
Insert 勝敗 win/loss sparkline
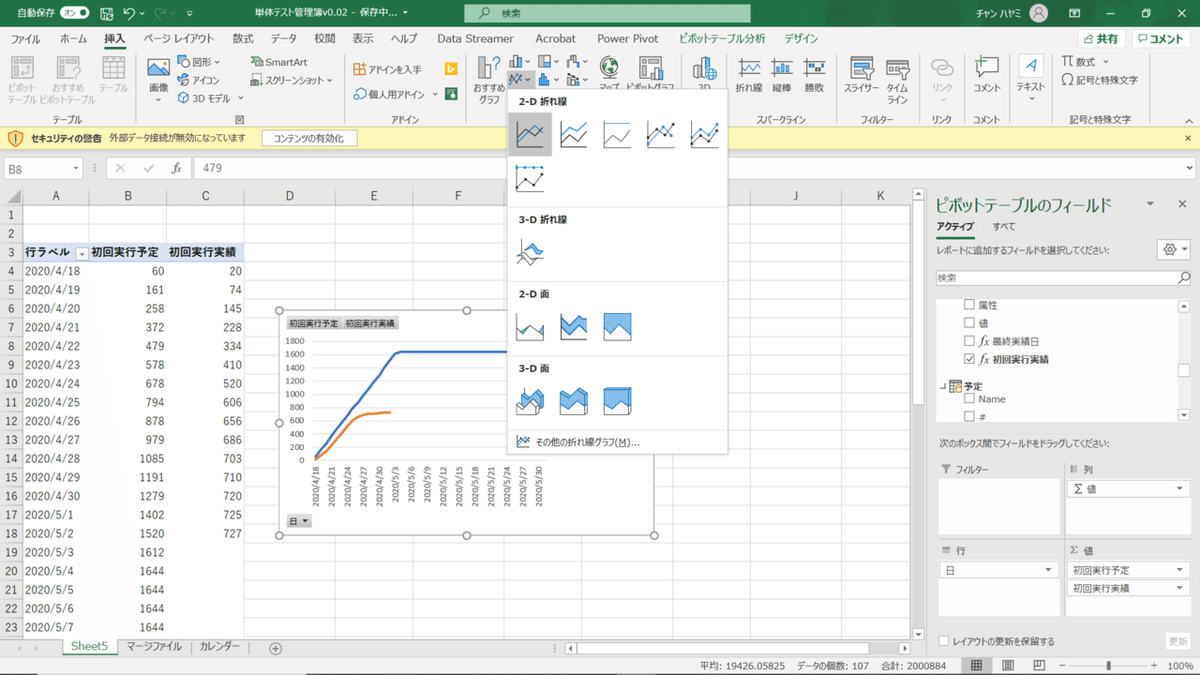[814, 76]
